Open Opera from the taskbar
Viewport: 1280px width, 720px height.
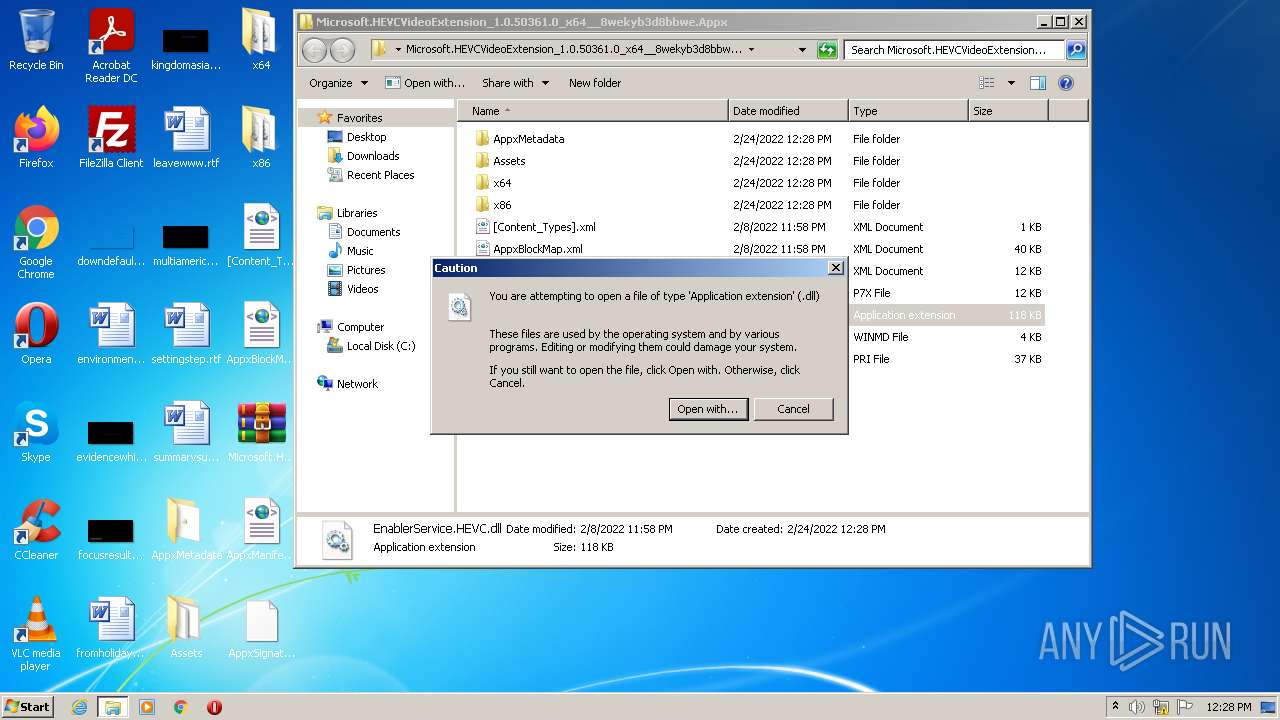click(x=214, y=707)
